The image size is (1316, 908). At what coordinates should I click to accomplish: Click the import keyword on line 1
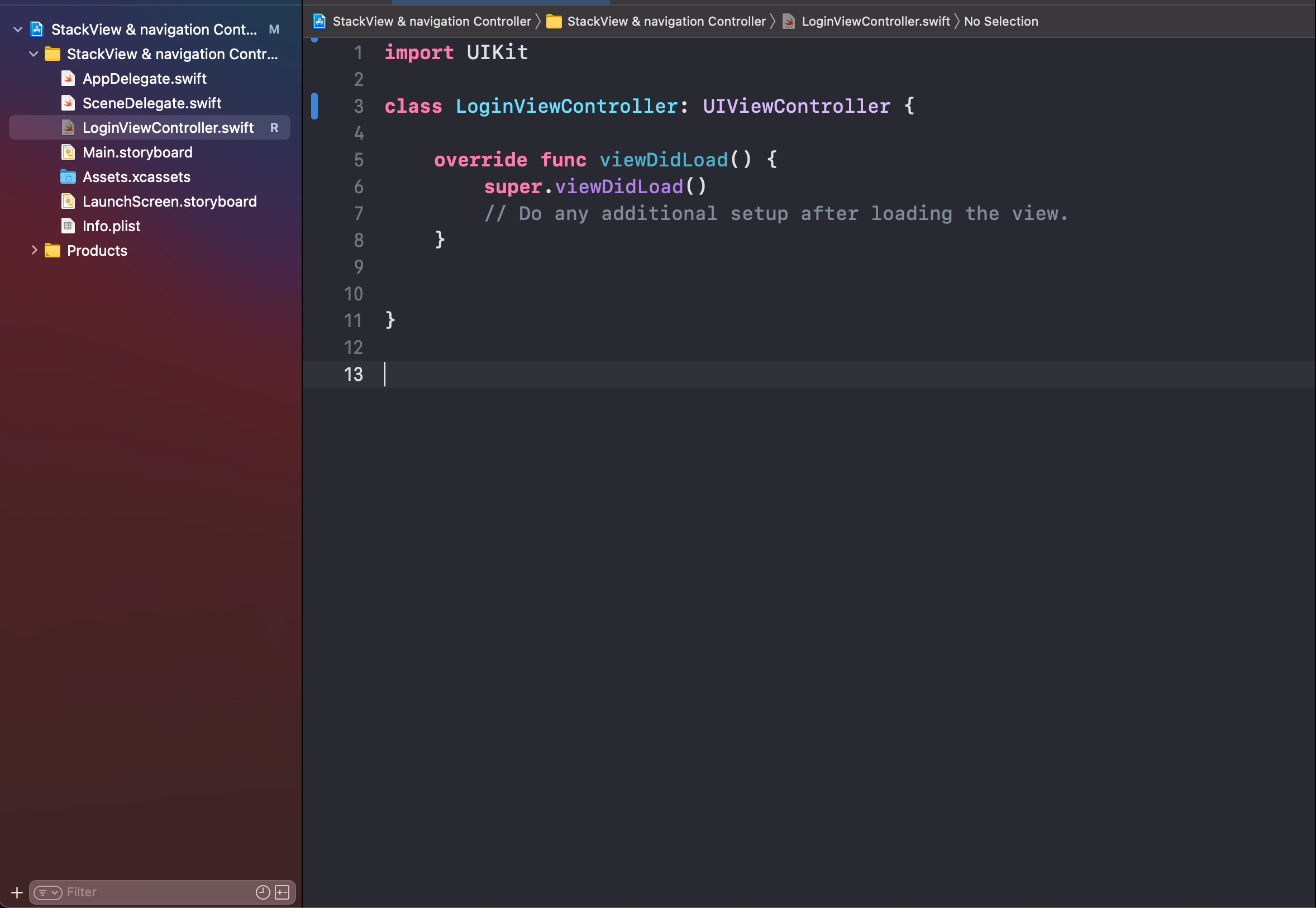click(x=419, y=52)
